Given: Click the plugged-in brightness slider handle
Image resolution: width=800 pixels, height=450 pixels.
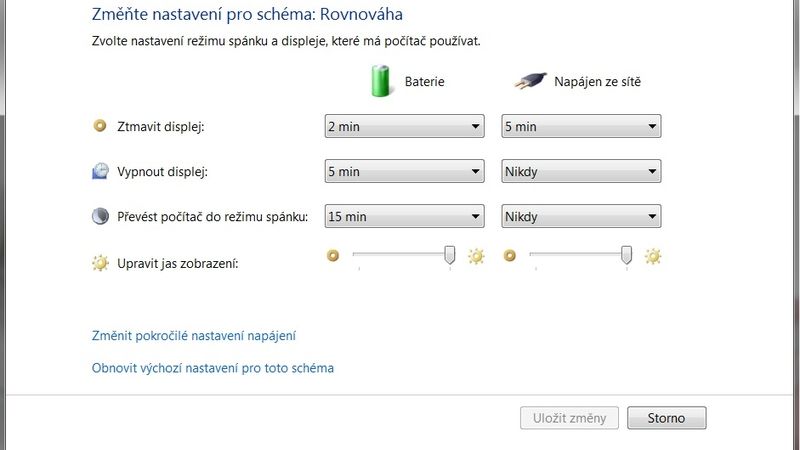Looking at the screenshot, I should pos(627,255).
